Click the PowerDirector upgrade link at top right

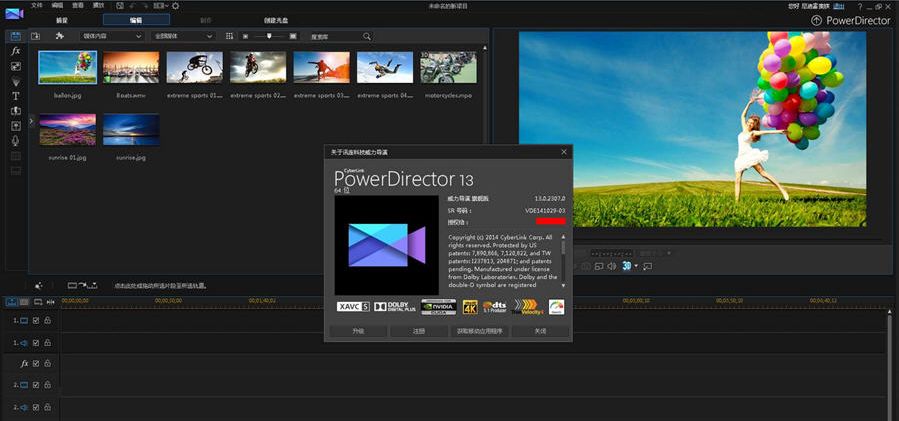pyautogui.click(x=851, y=20)
